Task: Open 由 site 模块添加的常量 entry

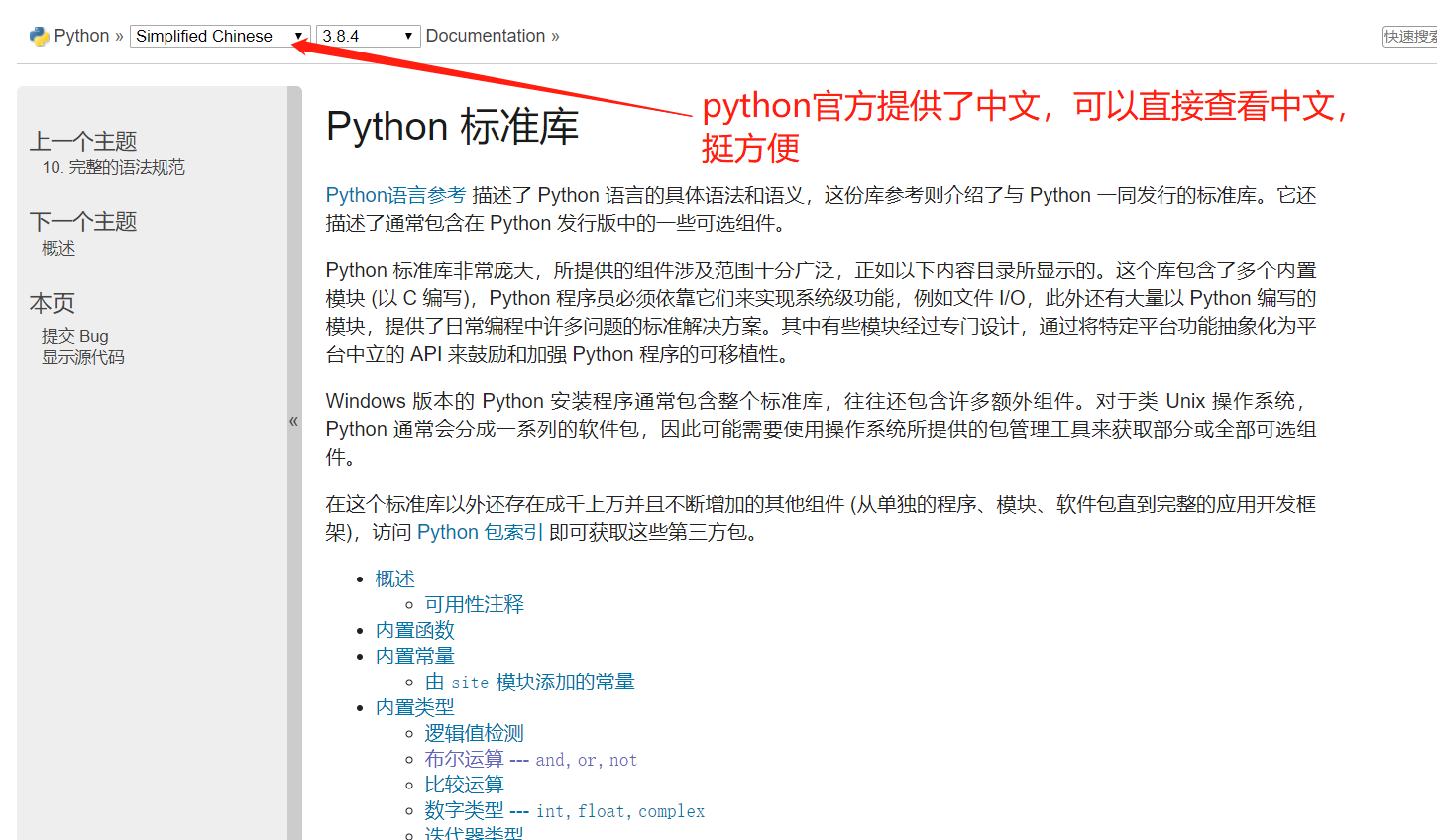Action: point(530,682)
